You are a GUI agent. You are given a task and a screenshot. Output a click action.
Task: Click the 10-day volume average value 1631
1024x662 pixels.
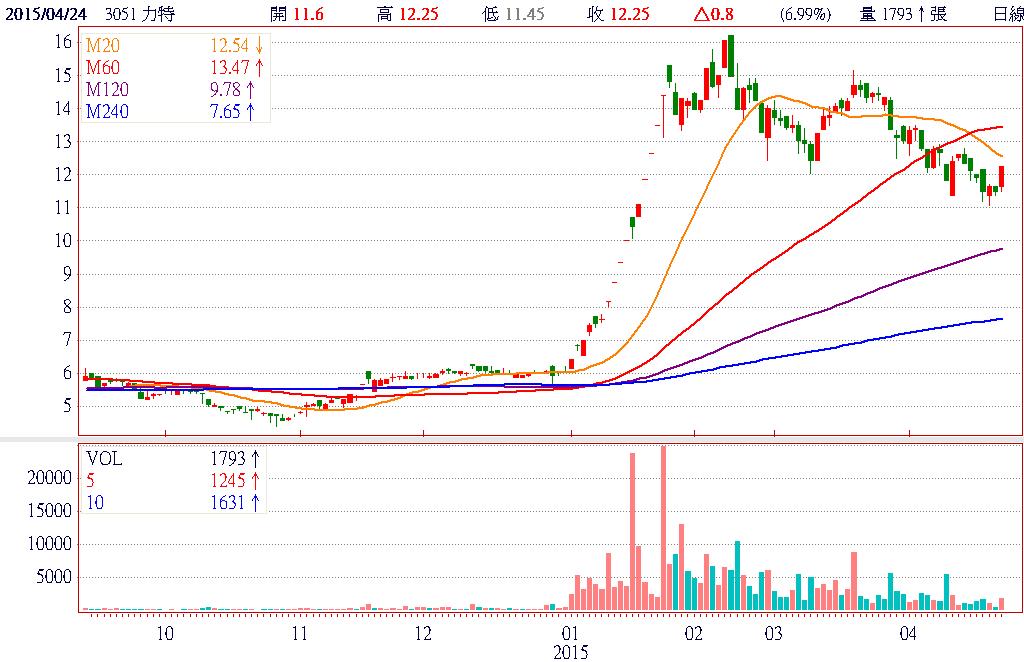(228, 502)
